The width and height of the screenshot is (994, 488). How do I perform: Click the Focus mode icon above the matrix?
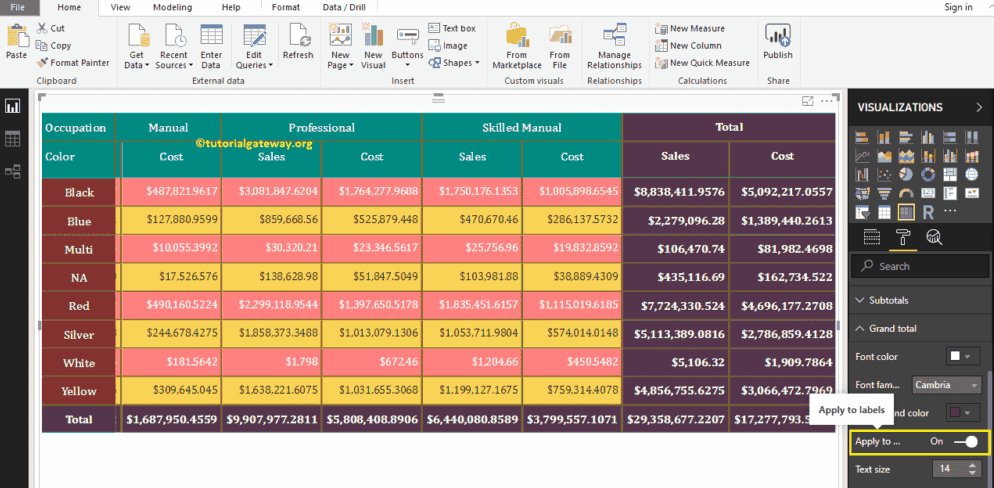coord(807,101)
